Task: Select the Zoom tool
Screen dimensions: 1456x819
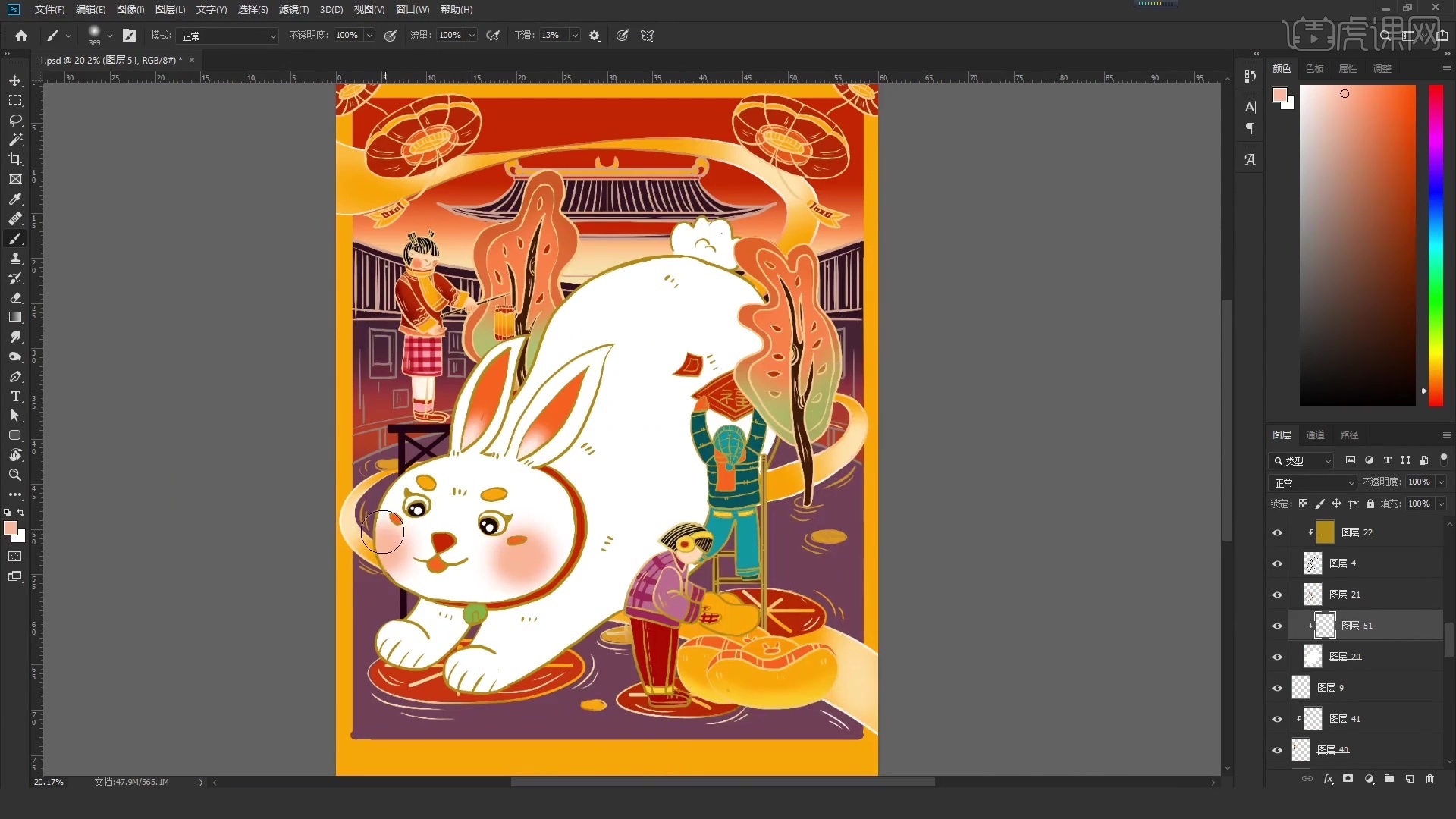Action: tap(15, 475)
